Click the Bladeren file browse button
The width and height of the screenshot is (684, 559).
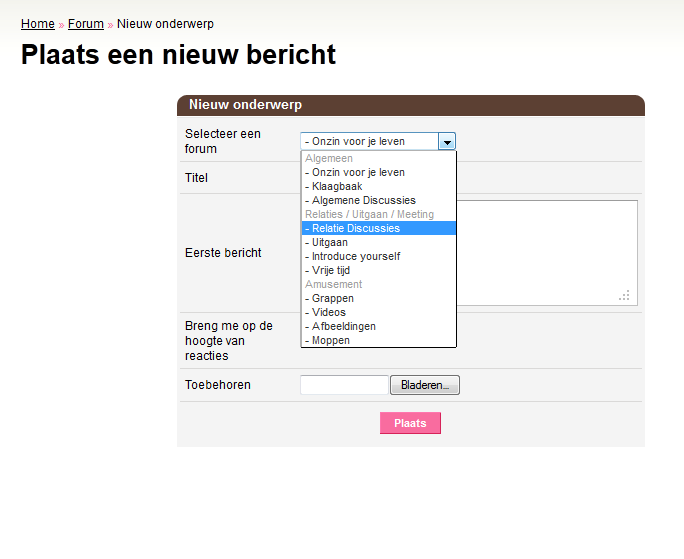pyautogui.click(x=425, y=385)
